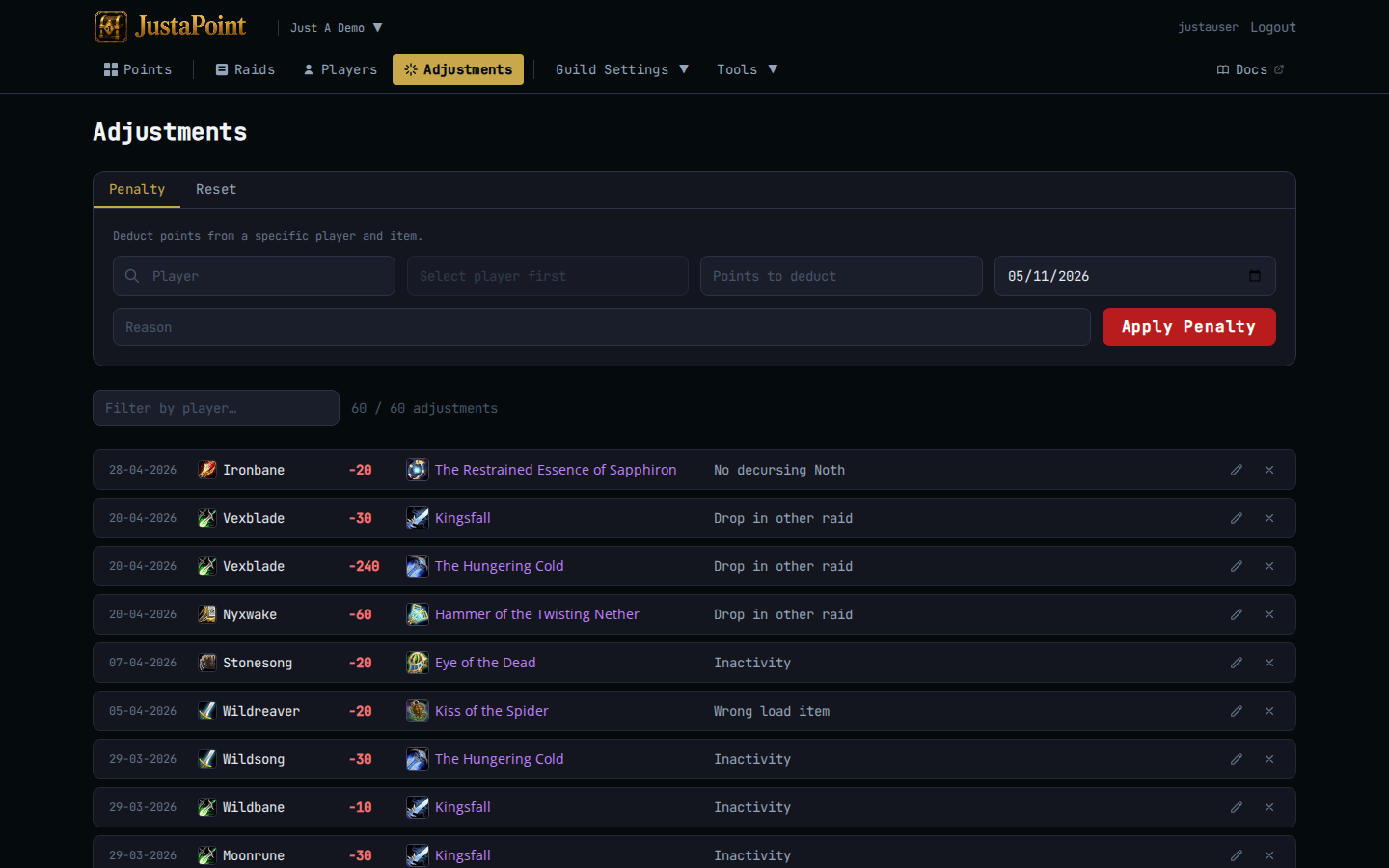Open the Just A Demo guild dropdown
The width and height of the screenshot is (1389, 868).
coord(337,28)
